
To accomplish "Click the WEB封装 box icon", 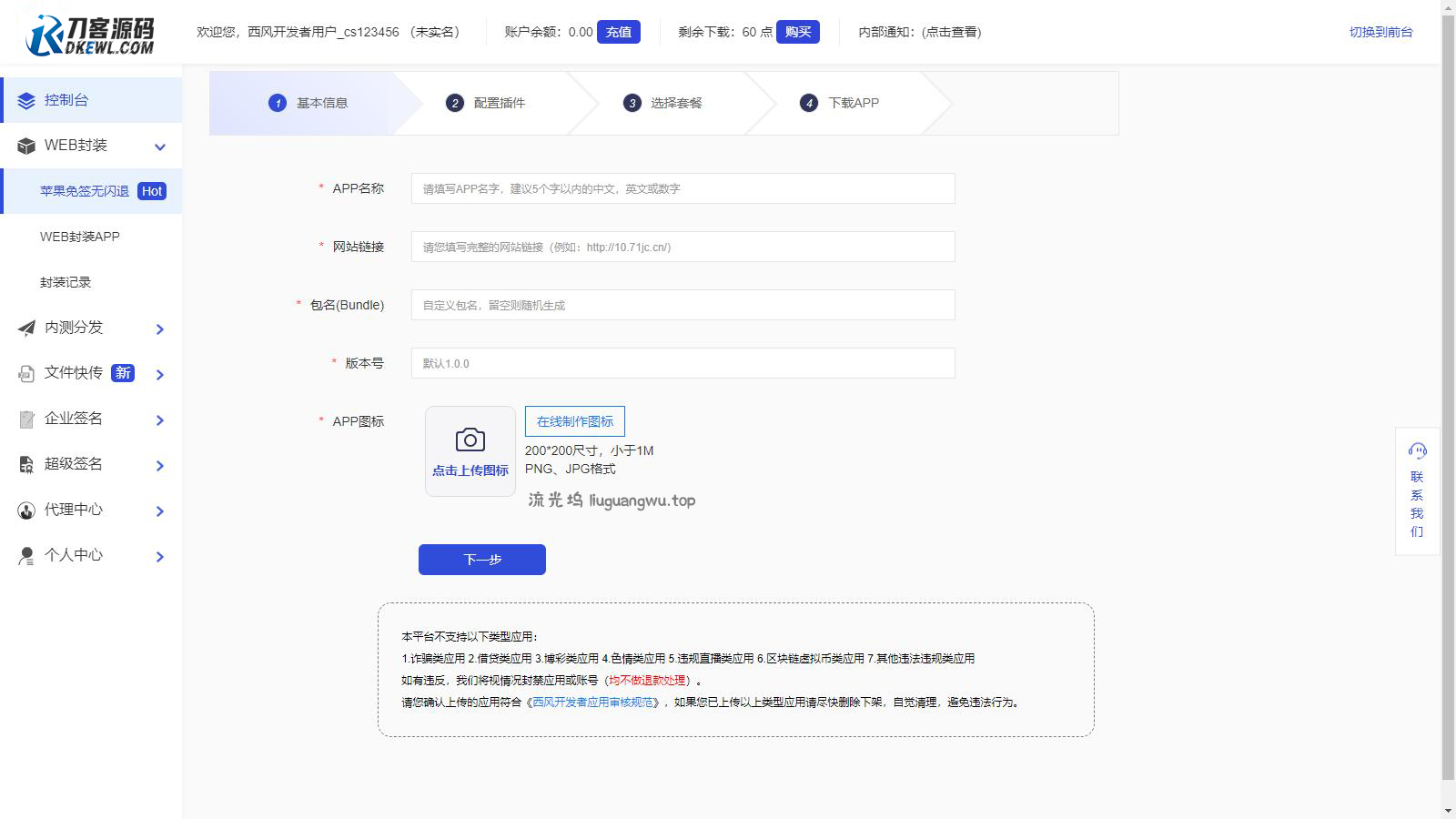I will pyautogui.click(x=26, y=146).
